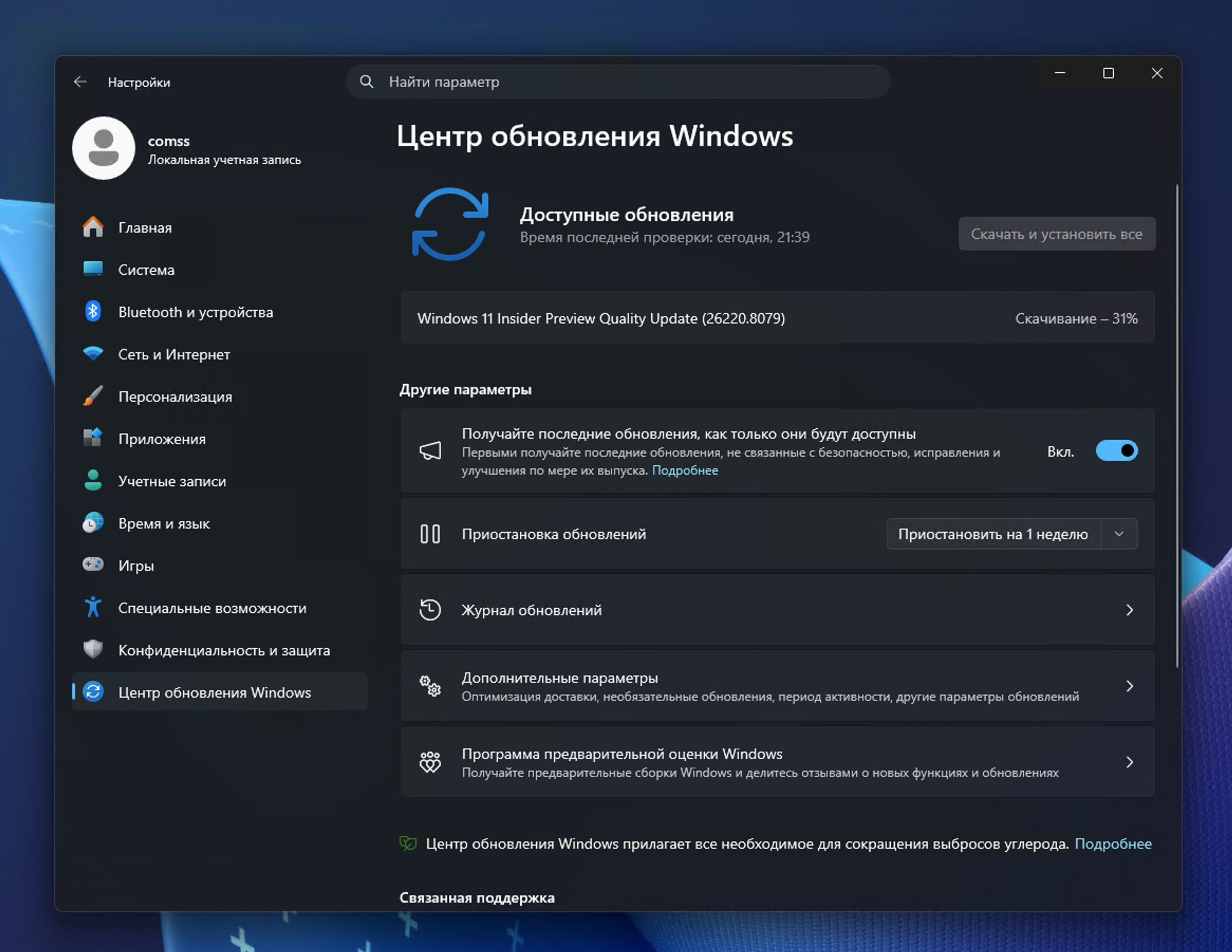Screen dimensions: 1232x952
Task: Open Система settings section
Action: click(x=220, y=270)
